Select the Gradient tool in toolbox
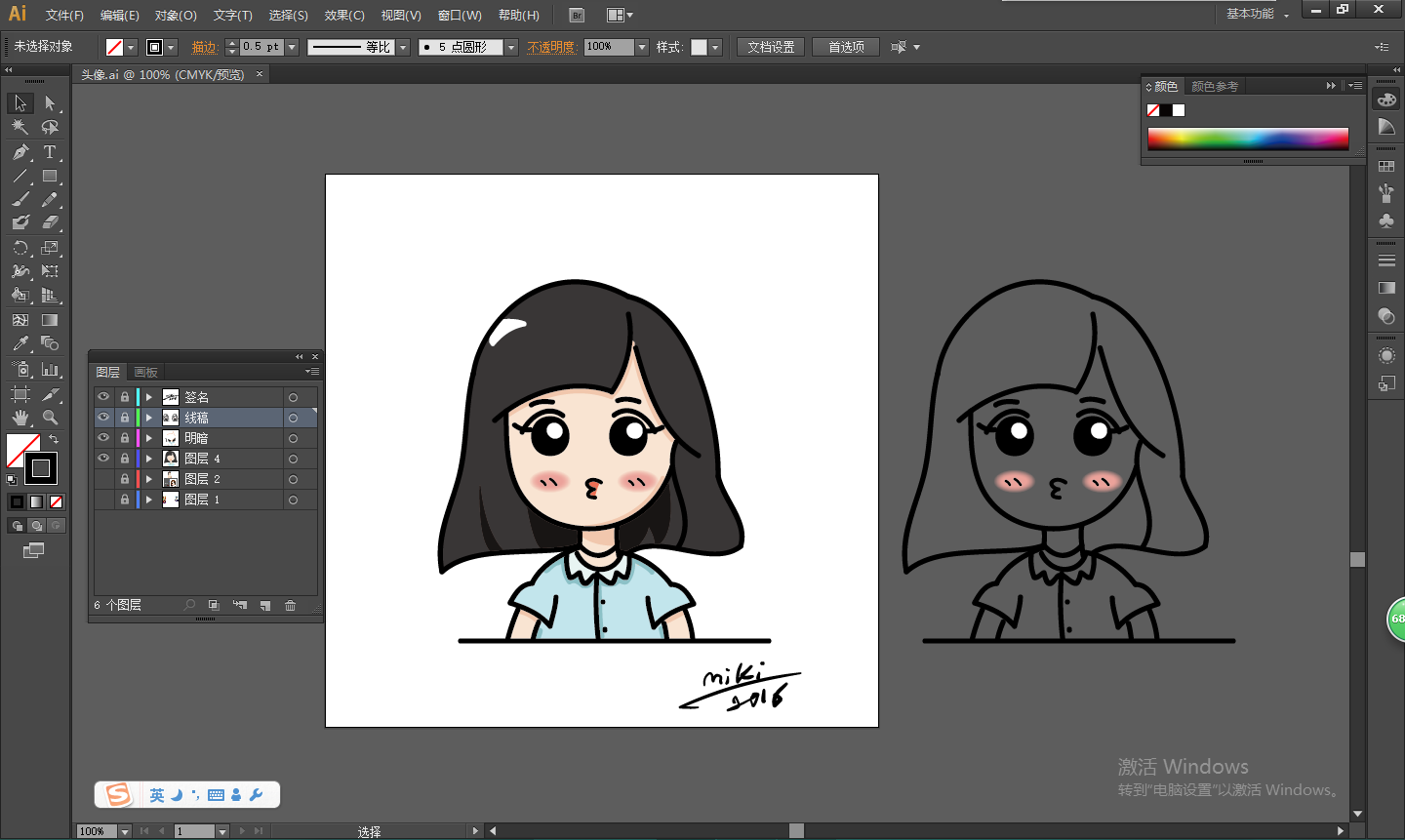 click(50, 320)
